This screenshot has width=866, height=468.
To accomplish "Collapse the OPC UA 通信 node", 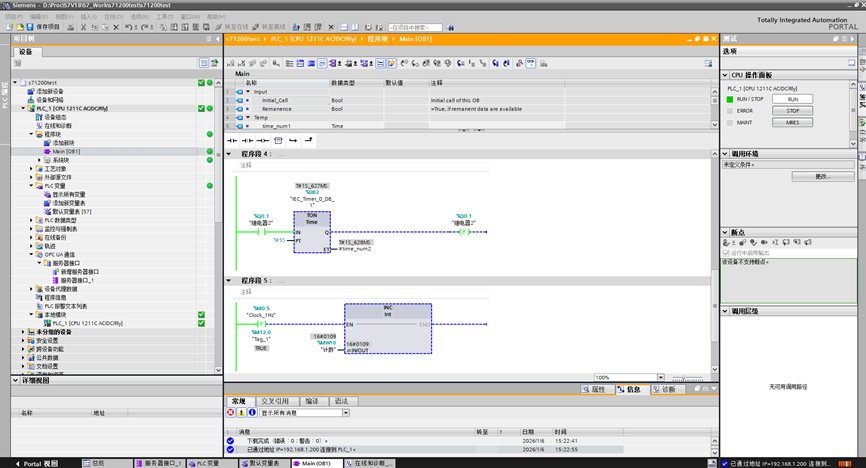I will (x=31, y=255).
